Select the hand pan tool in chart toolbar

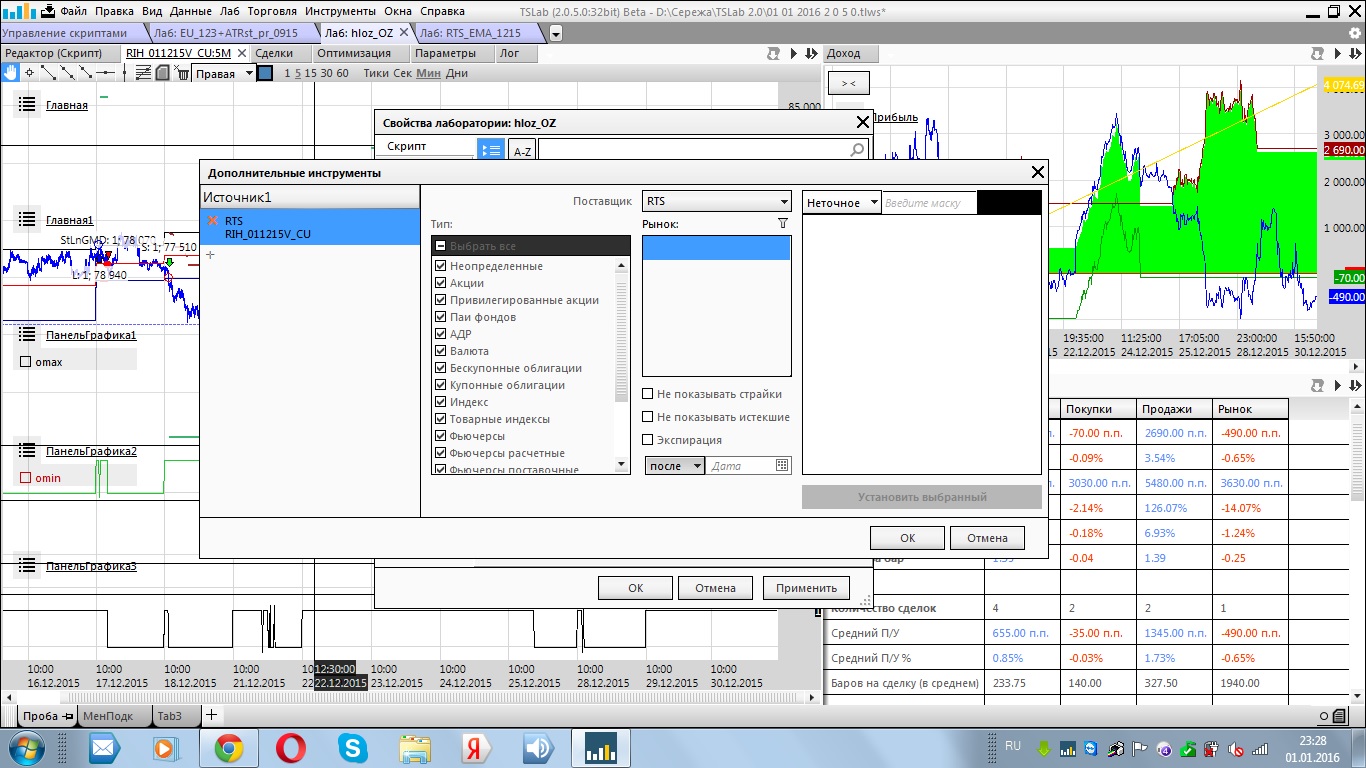[10, 73]
